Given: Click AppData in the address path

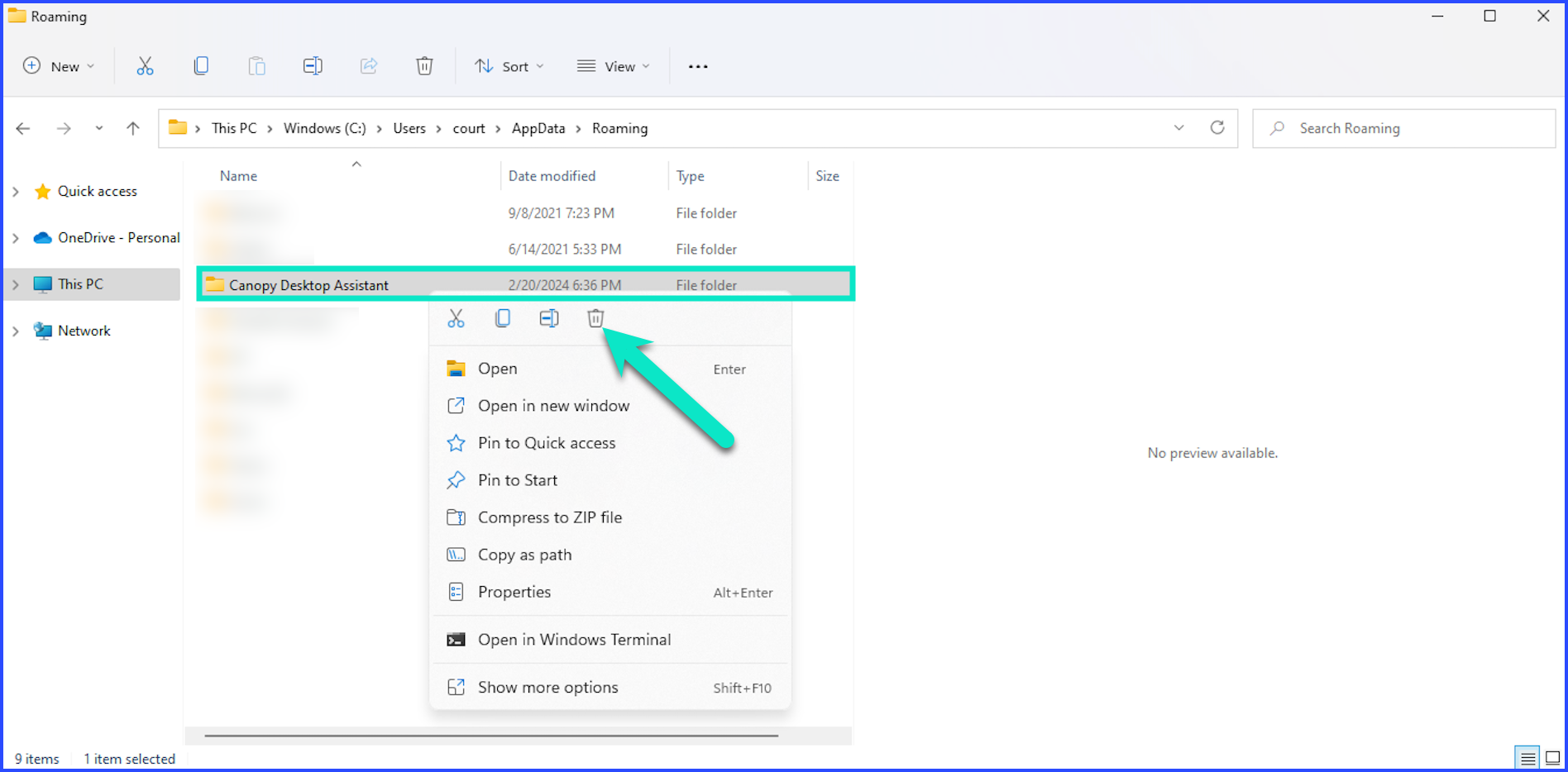Looking at the screenshot, I should click(x=538, y=128).
